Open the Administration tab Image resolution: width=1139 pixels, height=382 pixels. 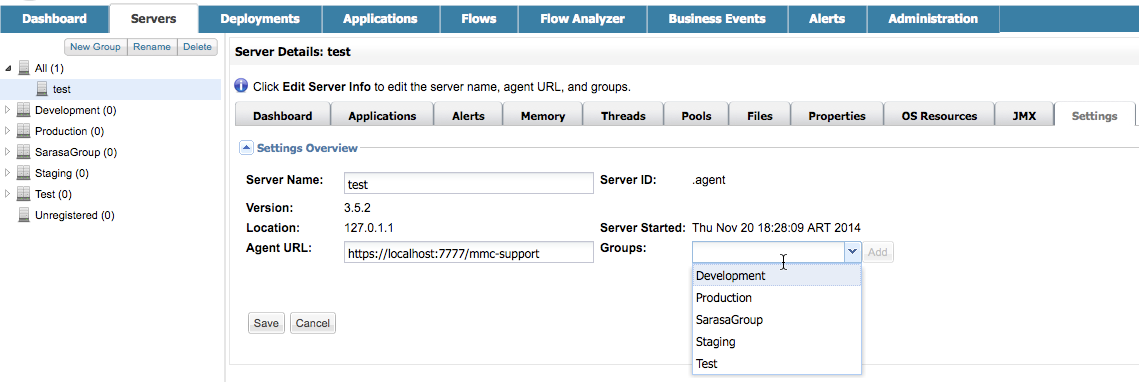click(x=933, y=19)
